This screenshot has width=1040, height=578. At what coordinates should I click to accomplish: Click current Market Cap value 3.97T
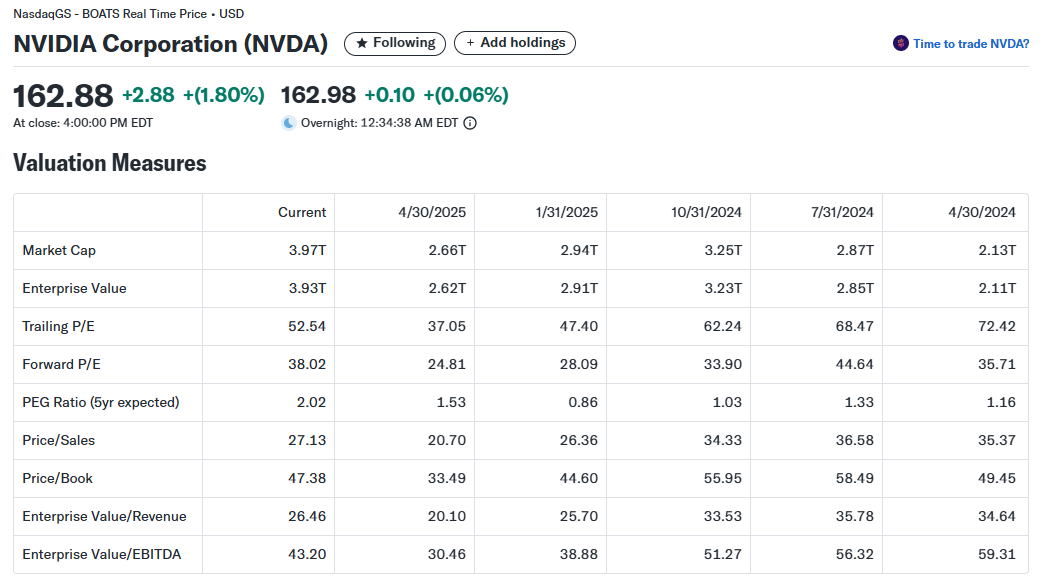(x=307, y=250)
